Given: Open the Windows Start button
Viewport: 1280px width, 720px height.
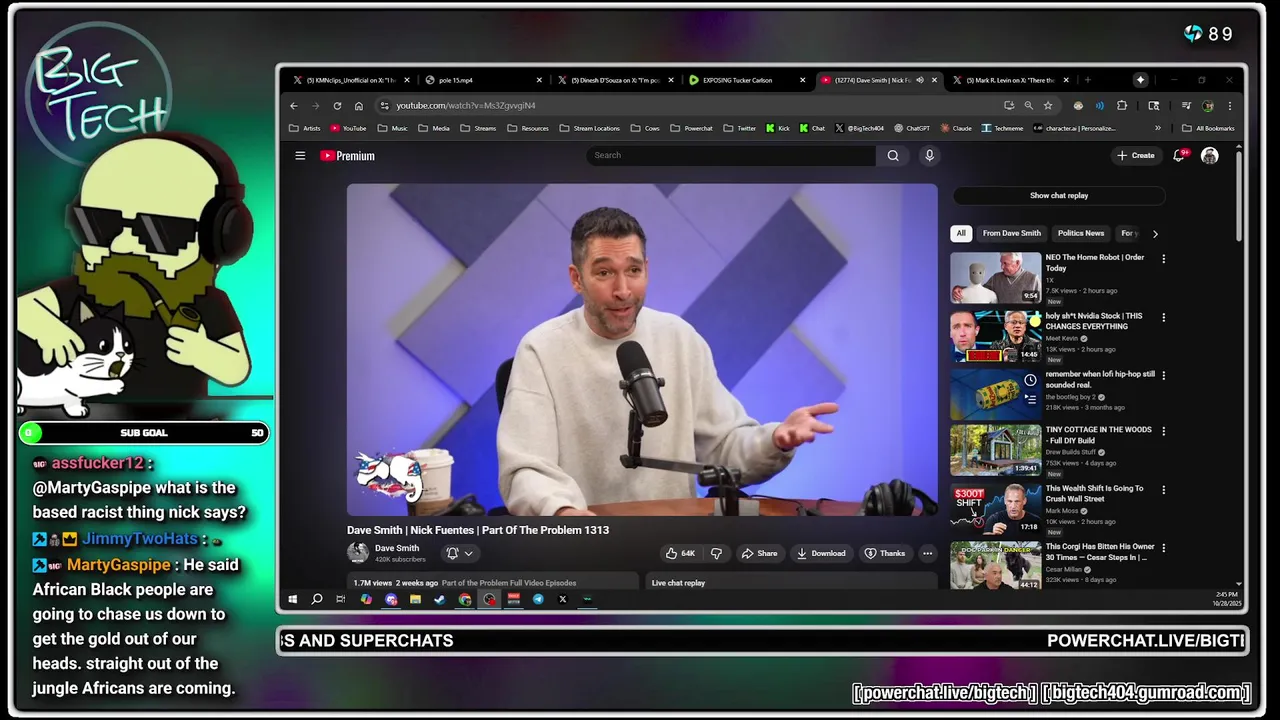Looking at the screenshot, I should [292, 599].
